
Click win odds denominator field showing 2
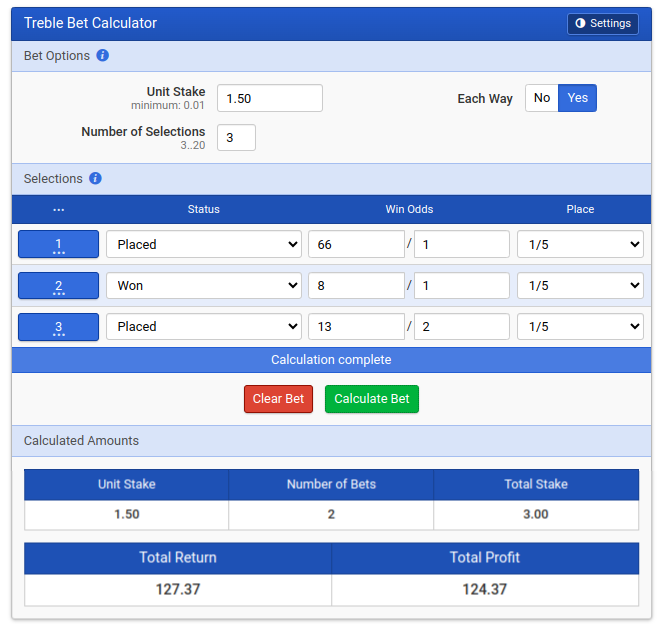pos(462,326)
